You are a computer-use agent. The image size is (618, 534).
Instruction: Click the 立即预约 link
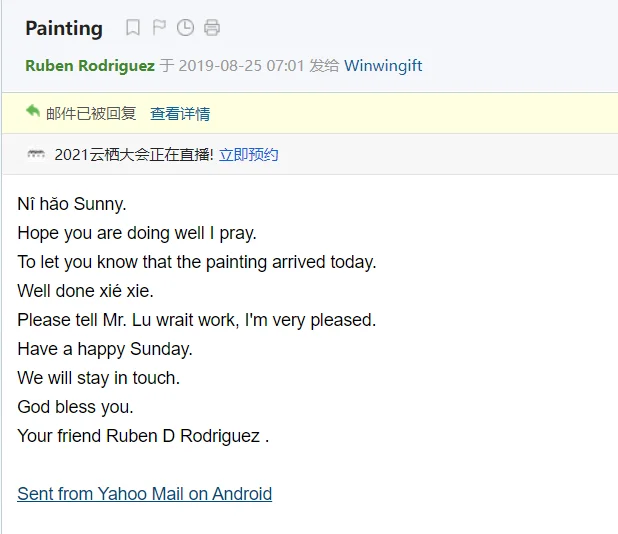pyautogui.click(x=248, y=155)
